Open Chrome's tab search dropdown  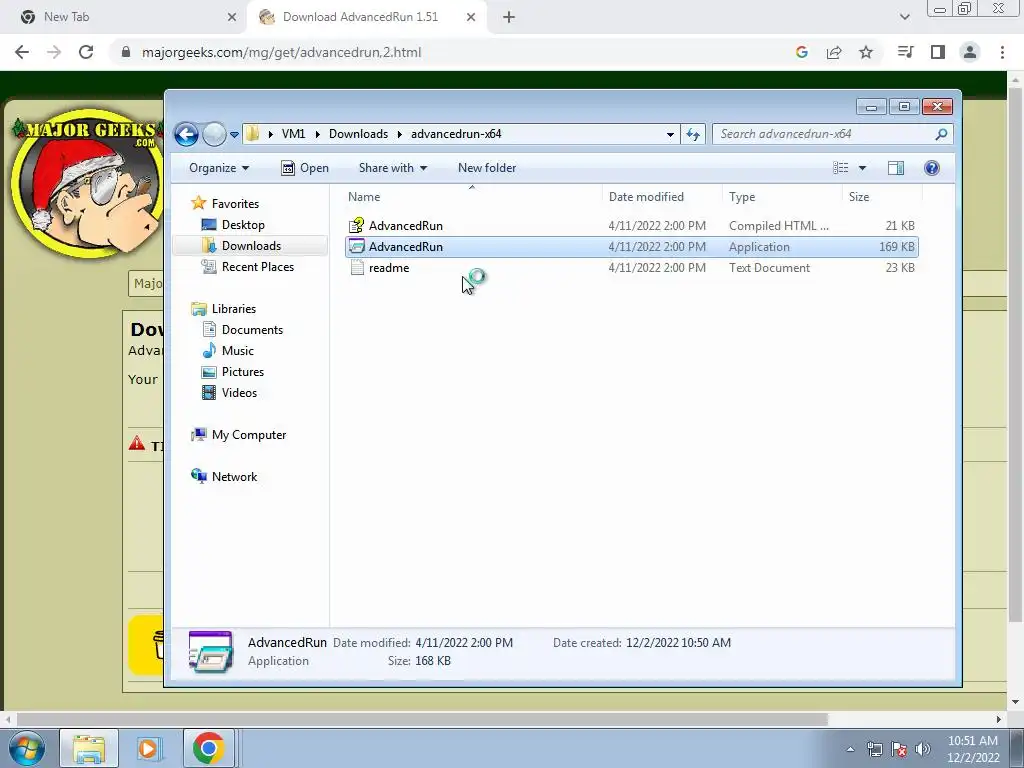(x=904, y=17)
